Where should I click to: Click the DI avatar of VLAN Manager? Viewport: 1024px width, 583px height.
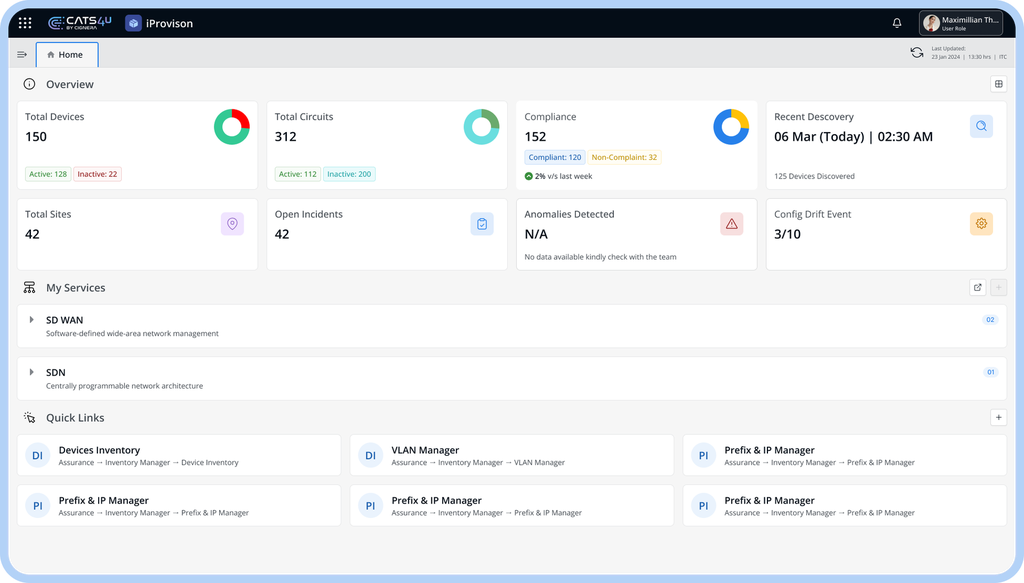click(x=370, y=456)
